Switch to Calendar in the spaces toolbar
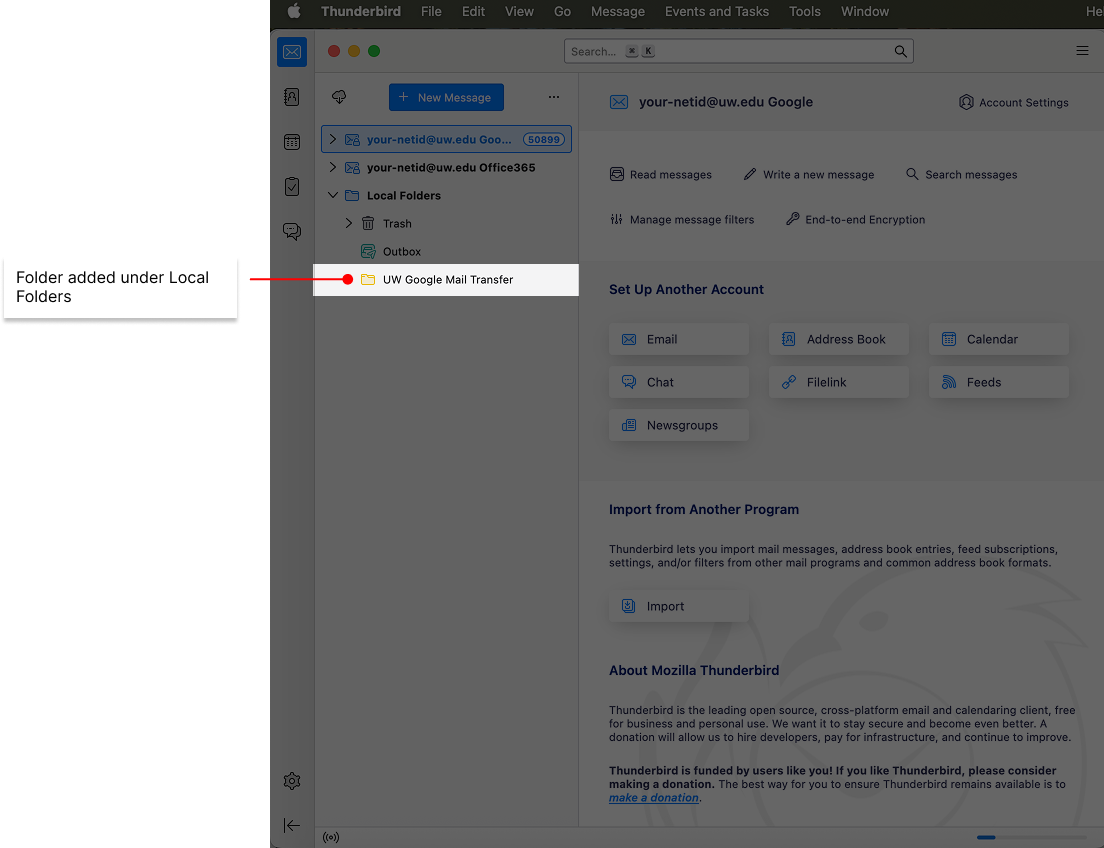 point(292,142)
